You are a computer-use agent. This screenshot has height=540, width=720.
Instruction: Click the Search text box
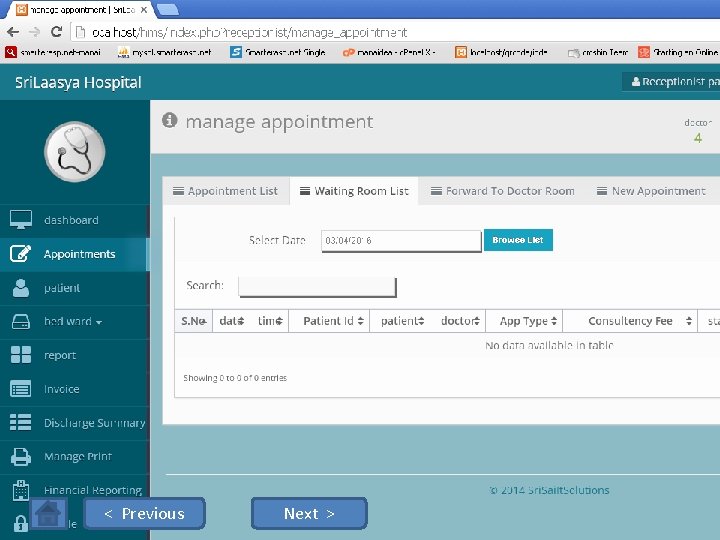tap(317, 287)
